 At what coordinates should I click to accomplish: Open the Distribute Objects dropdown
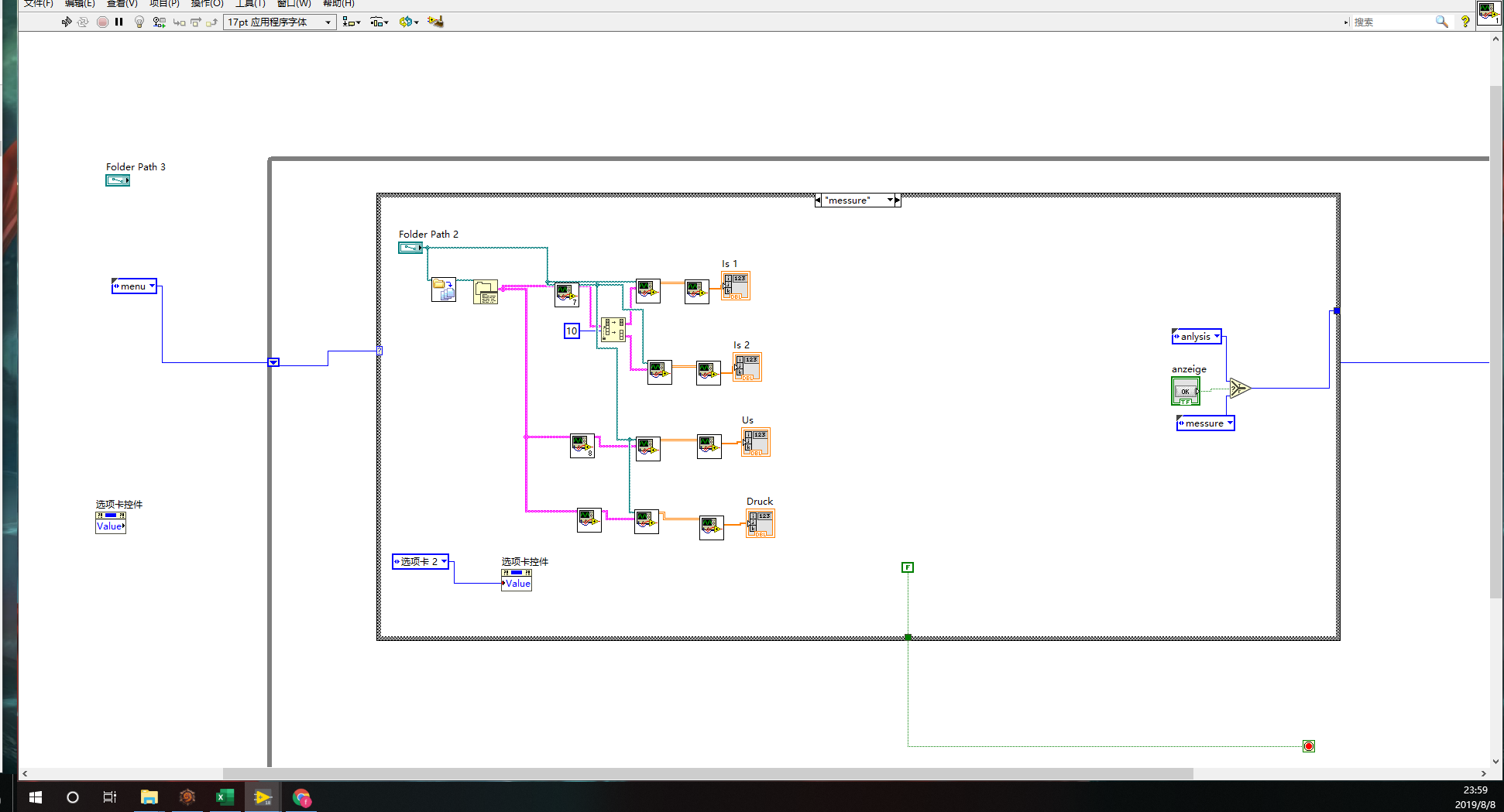pos(379,22)
